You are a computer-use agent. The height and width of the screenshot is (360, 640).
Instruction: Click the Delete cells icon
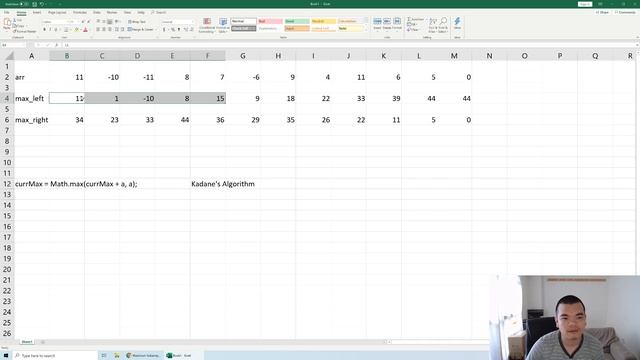387,24
